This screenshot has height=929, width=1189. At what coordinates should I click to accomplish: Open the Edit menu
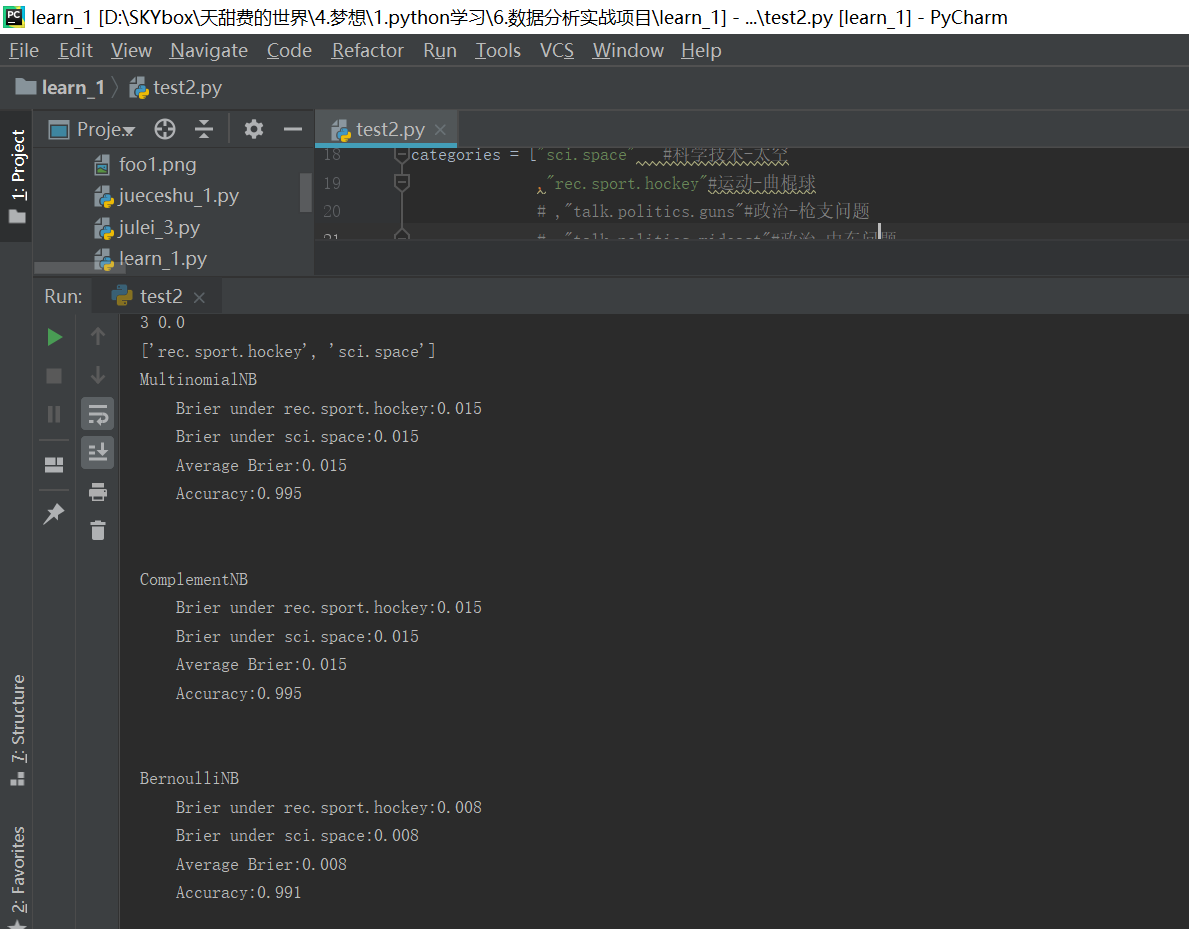(x=76, y=51)
